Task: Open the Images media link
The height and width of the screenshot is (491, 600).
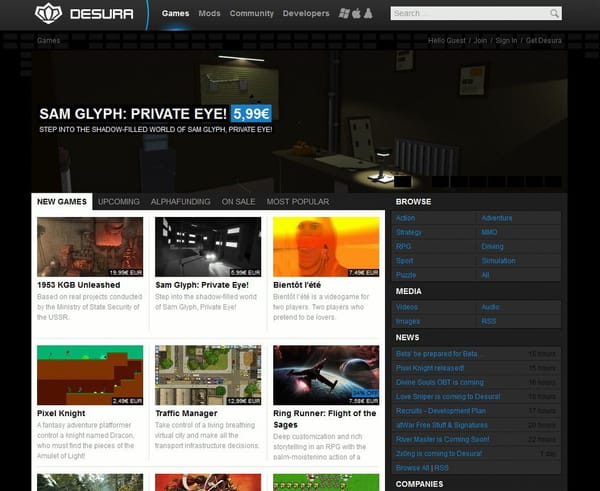Action: pos(408,321)
